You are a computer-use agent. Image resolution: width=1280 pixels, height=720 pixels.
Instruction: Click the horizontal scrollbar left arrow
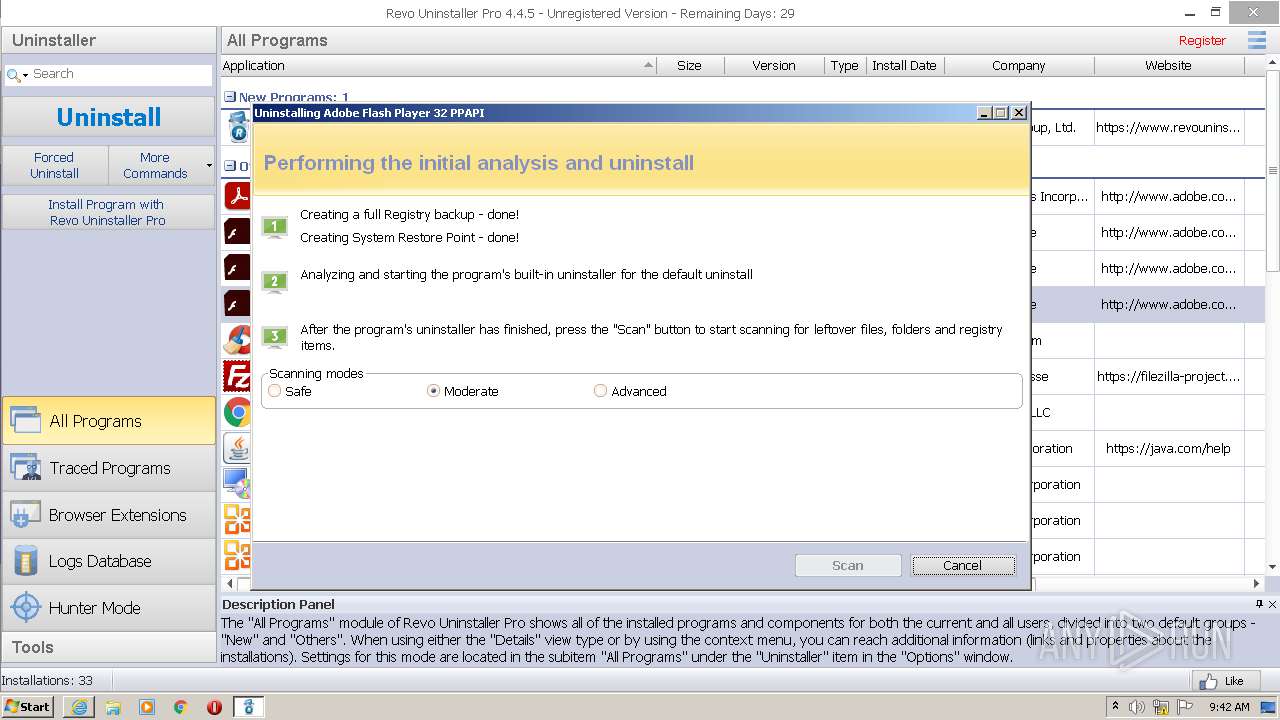pyautogui.click(x=230, y=583)
